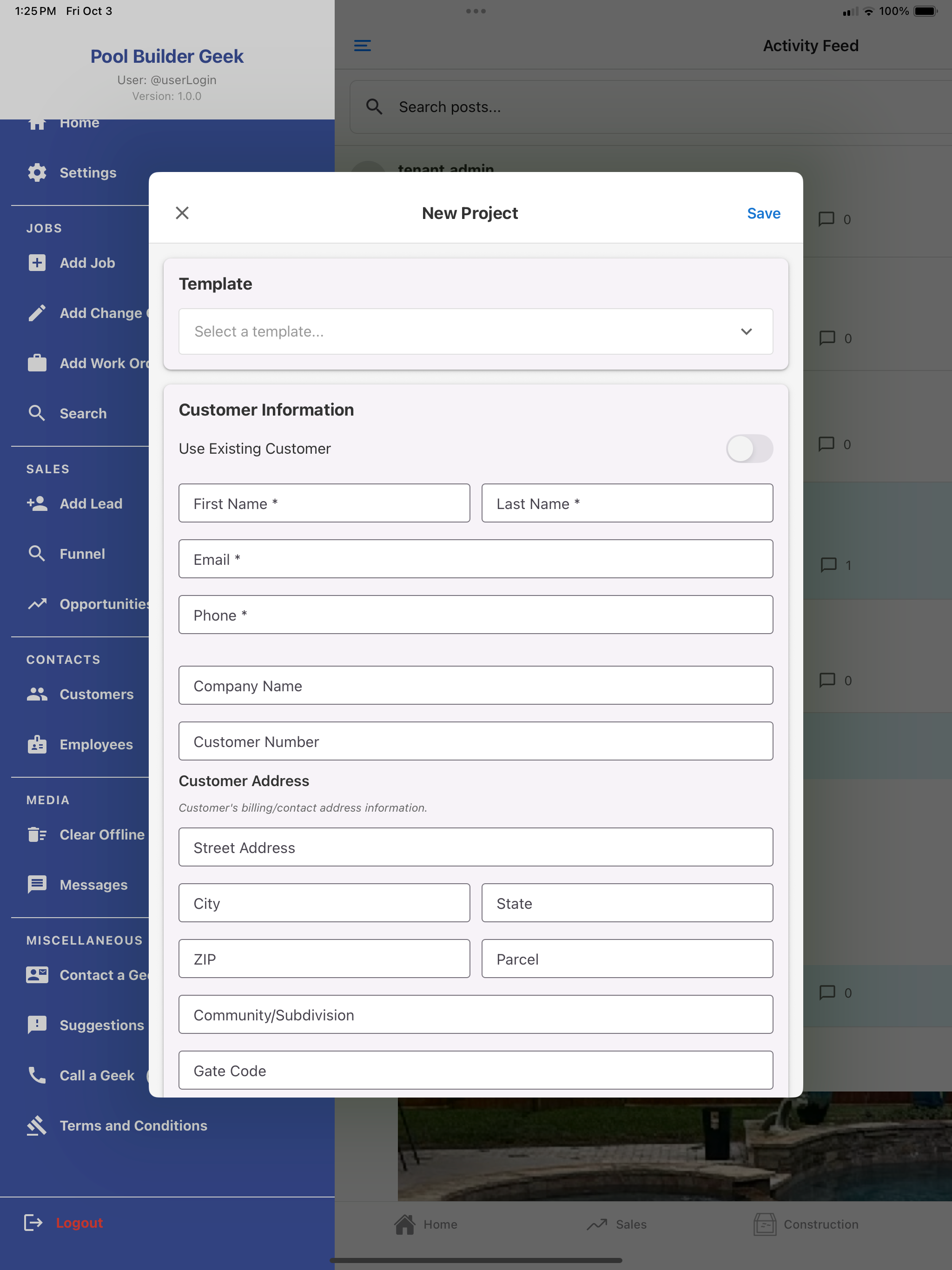Viewport: 952px width, 1270px height.
Task: Click the Search magnifier icon under Jobs
Action: [x=37, y=413]
